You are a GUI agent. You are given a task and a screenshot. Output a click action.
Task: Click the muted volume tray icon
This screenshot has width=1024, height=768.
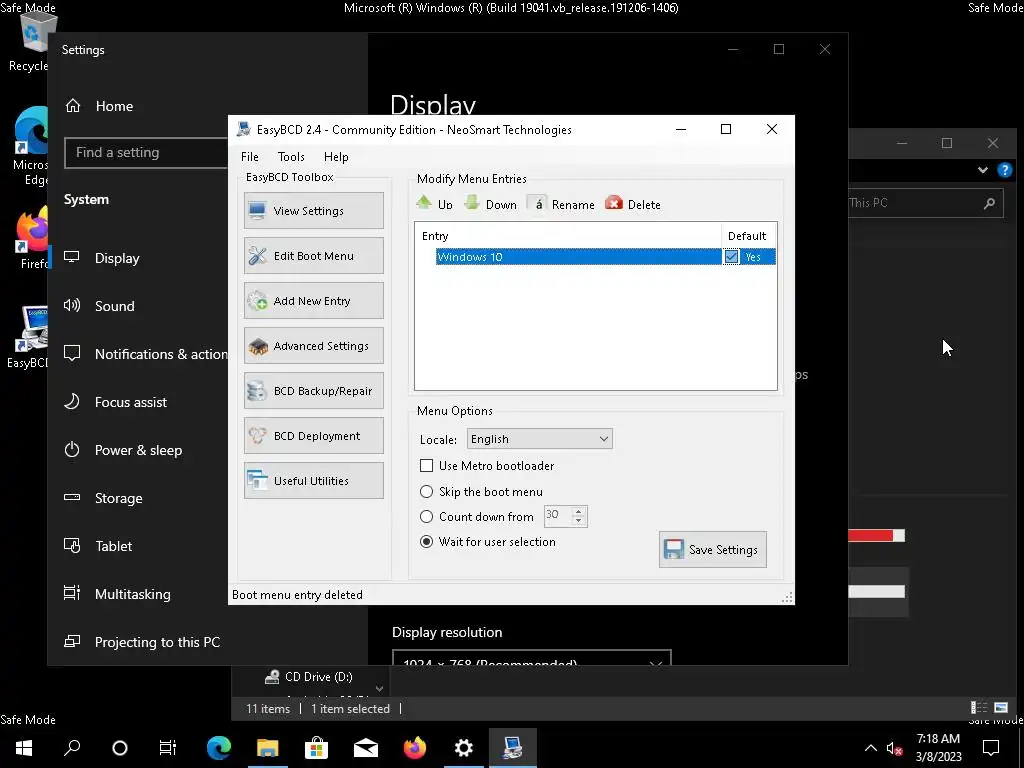(894, 748)
